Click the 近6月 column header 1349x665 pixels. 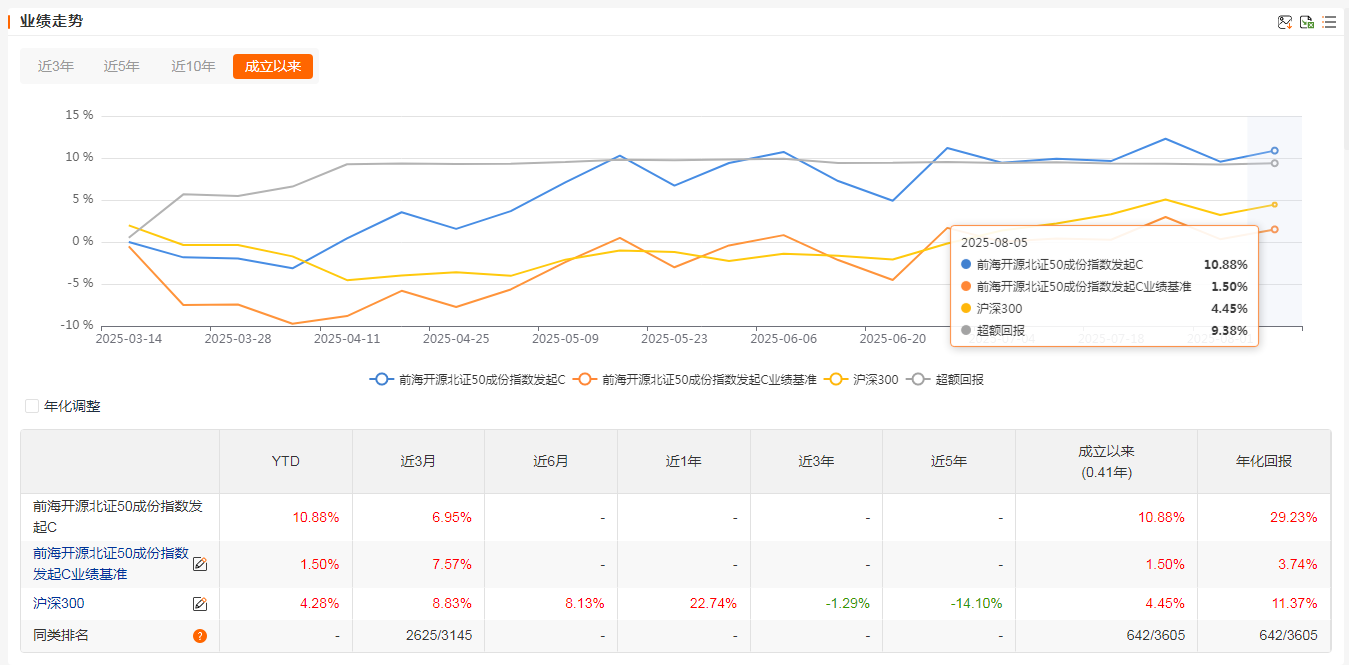coord(551,461)
